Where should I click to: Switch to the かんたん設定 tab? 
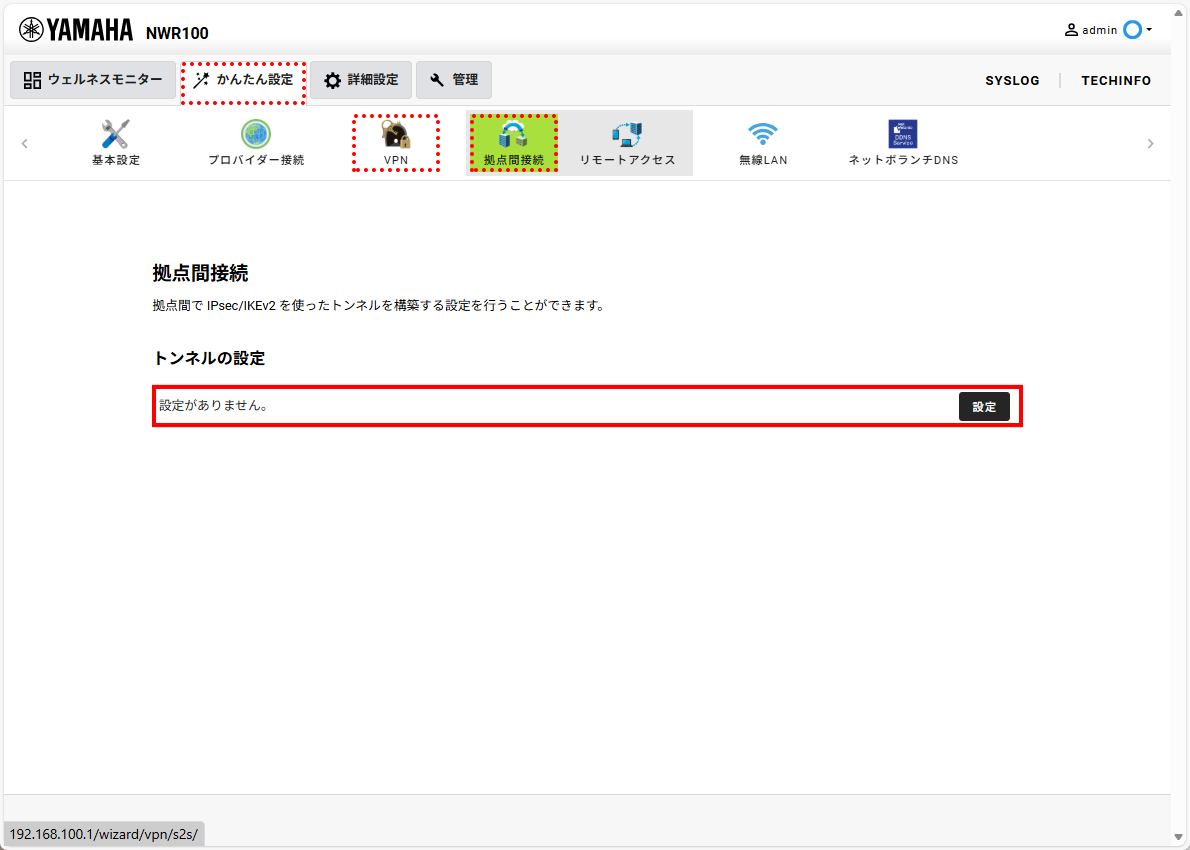[243, 80]
